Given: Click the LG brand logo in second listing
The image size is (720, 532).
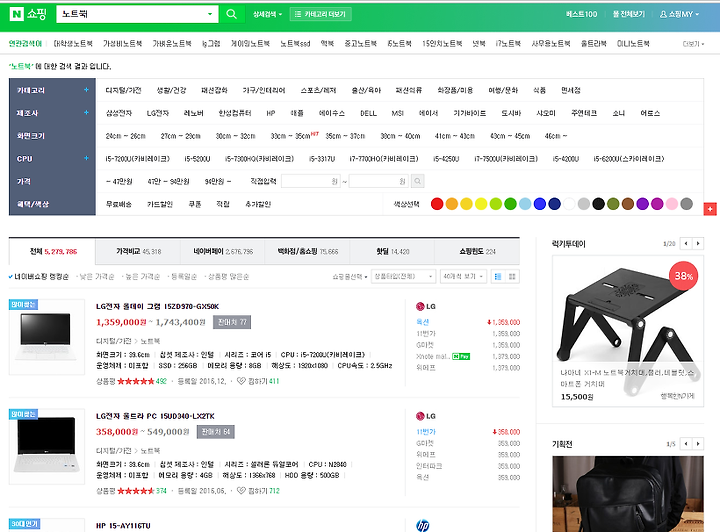Looking at the screenshot, I should coord(426,416).
